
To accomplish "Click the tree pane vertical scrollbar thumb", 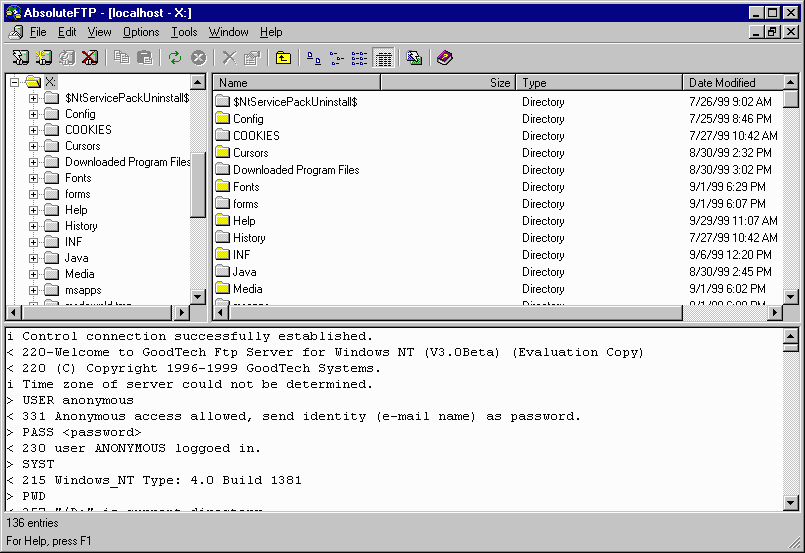I will [x=198, y=185].
